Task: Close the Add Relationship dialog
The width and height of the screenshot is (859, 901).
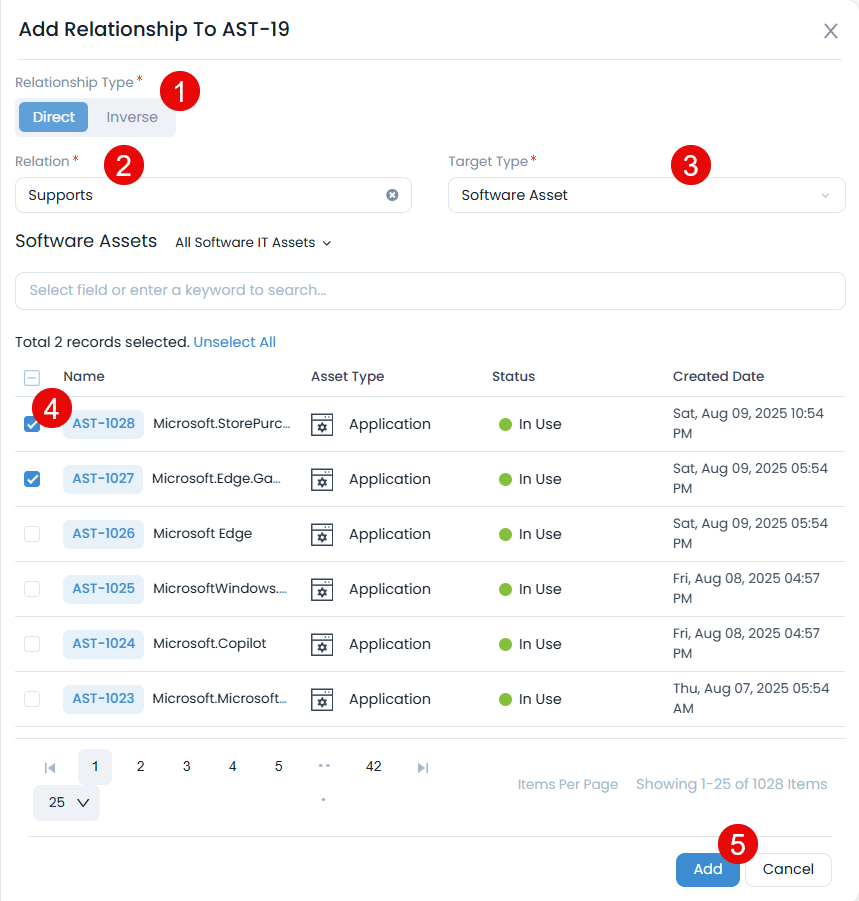Action: click(x=830, y=31)
